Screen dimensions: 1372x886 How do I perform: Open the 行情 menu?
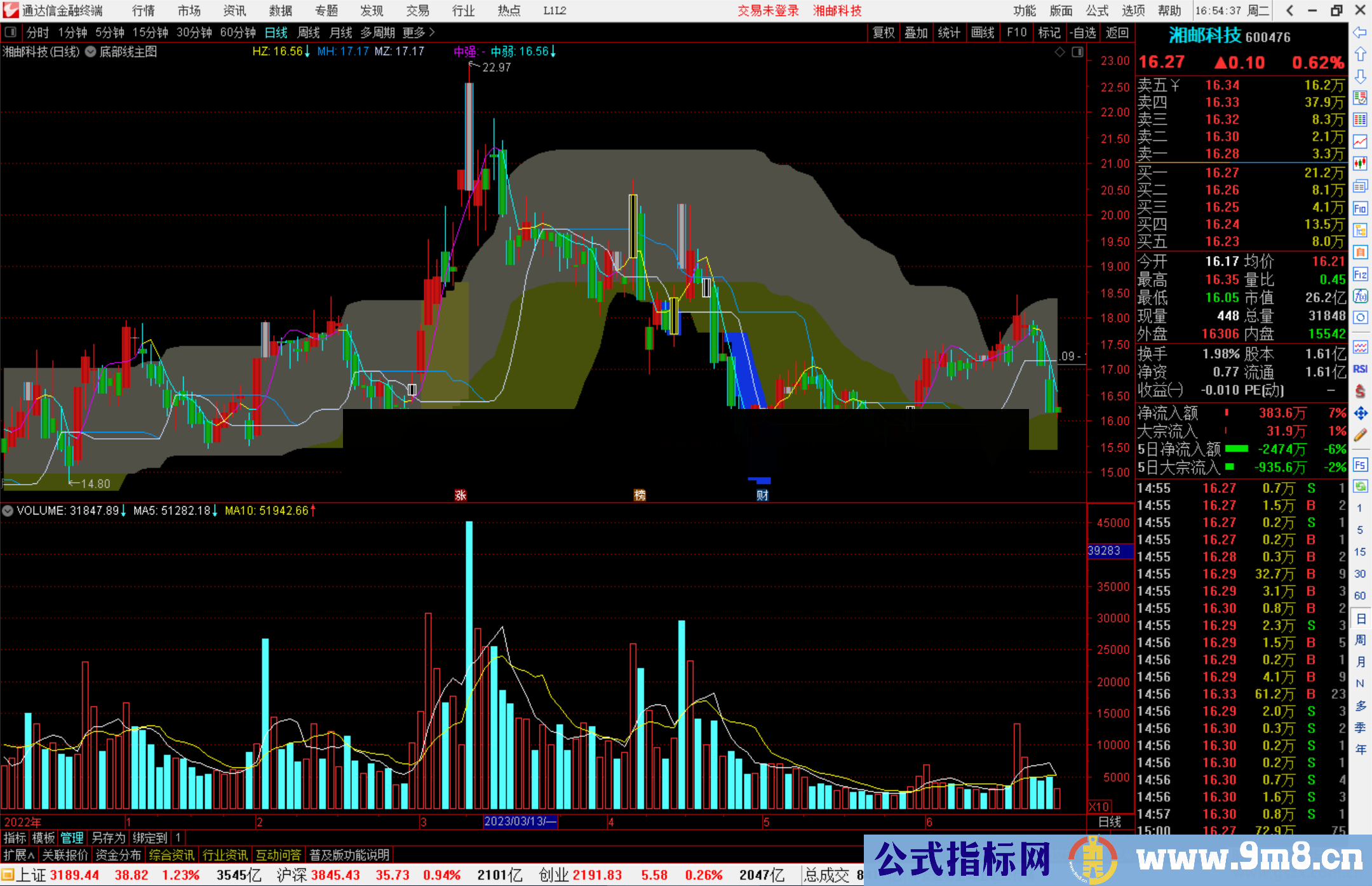(143, 11)
